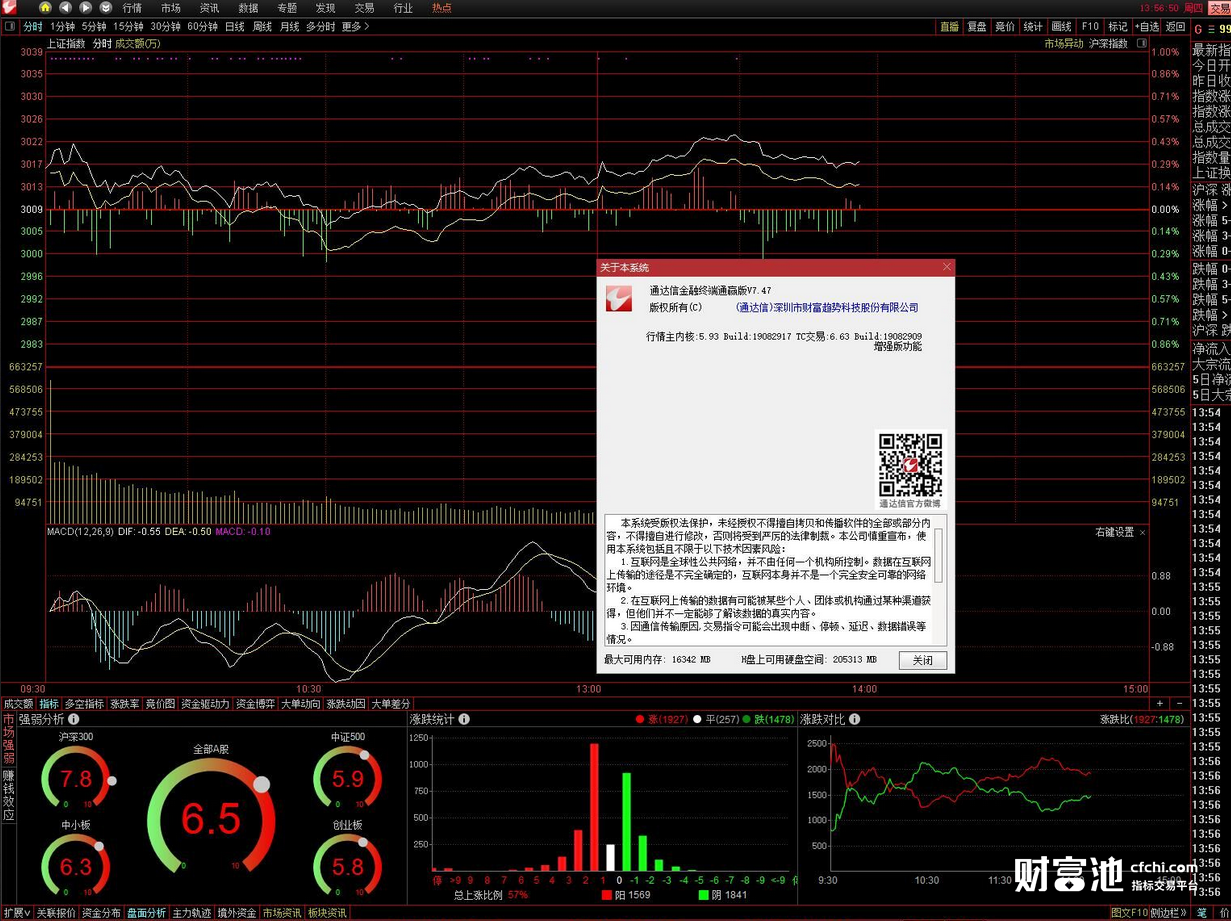Select the 成交额 indicator tab

coord(18,704)
